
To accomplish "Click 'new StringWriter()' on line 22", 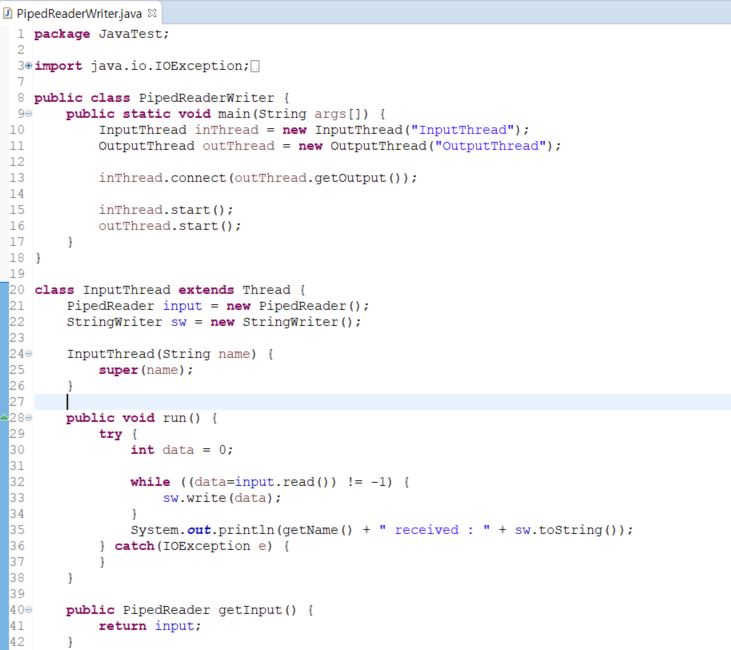I will (285, 322).
